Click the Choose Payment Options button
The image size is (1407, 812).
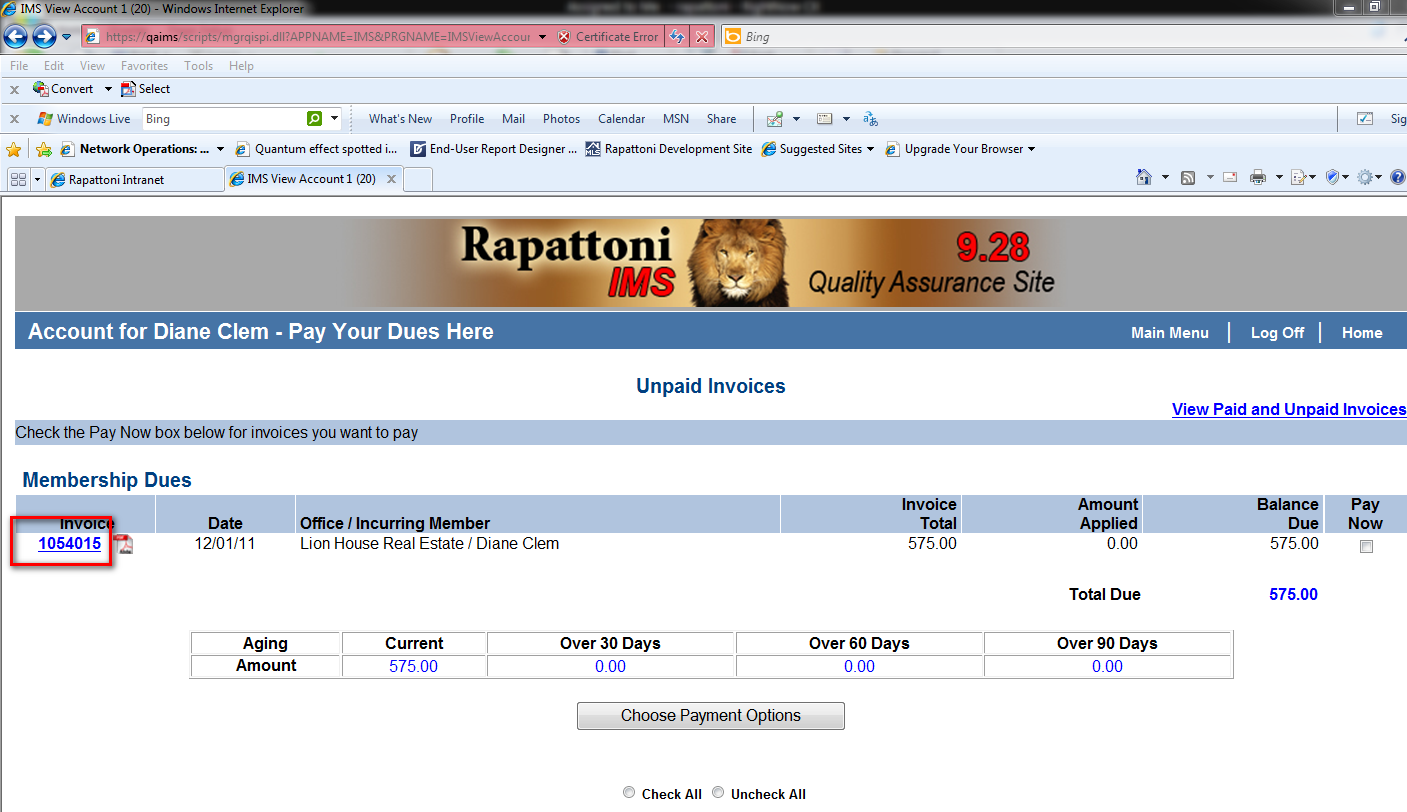pyautogui.click(x=710, y=716)
